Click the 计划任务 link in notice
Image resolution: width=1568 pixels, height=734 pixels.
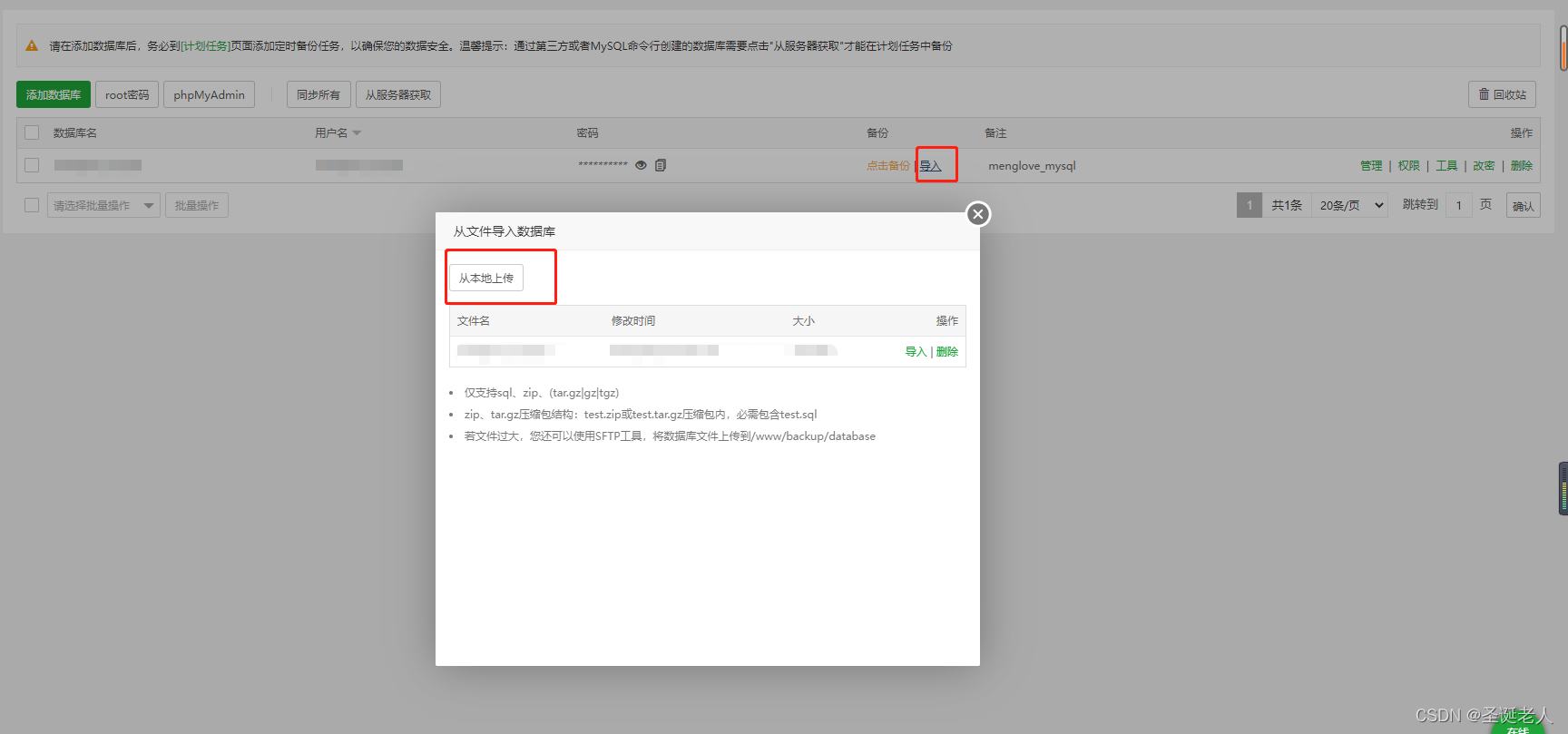click(x=205, y=45)
